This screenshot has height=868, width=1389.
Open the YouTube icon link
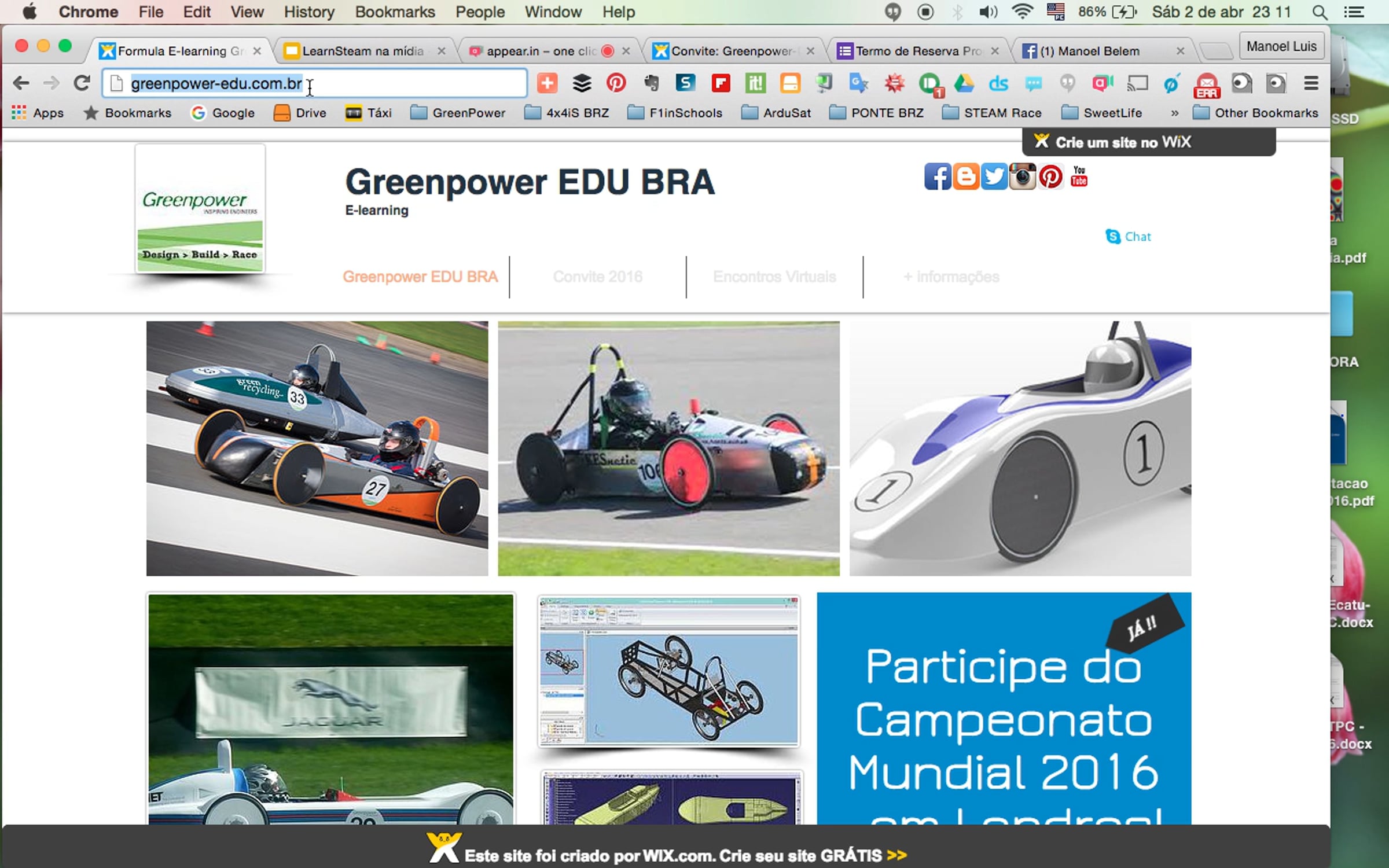1079,176
